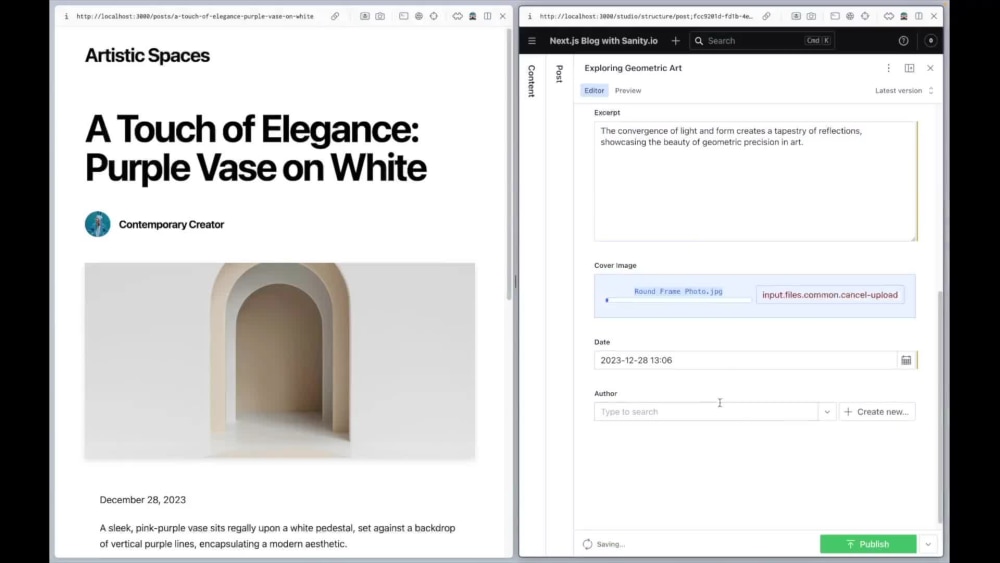Focus the Author Type to search field
The width and height of the screenshot is (1000, 563).
tap(706, 412)
